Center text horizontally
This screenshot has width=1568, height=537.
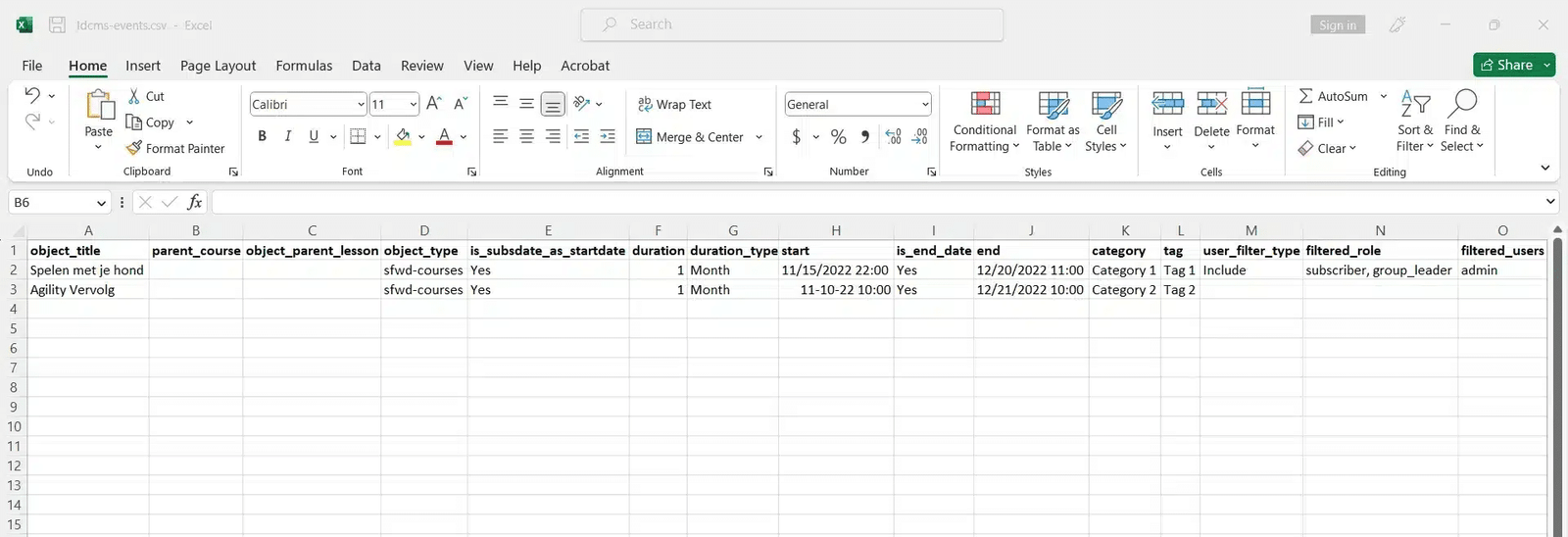click(x=526, y=136)
